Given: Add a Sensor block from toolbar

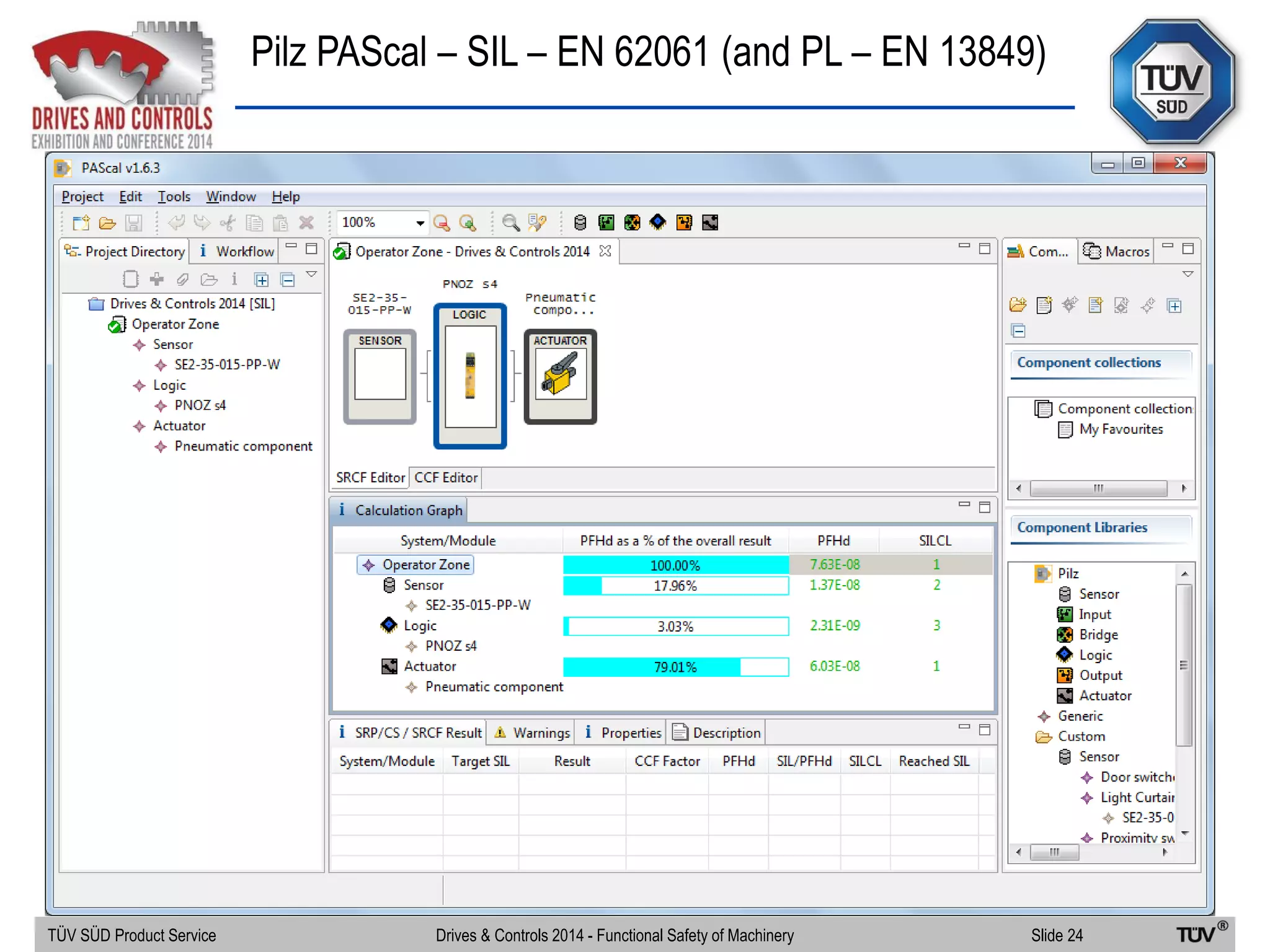Looking at the screenshot, I should (x=580, y=223).
